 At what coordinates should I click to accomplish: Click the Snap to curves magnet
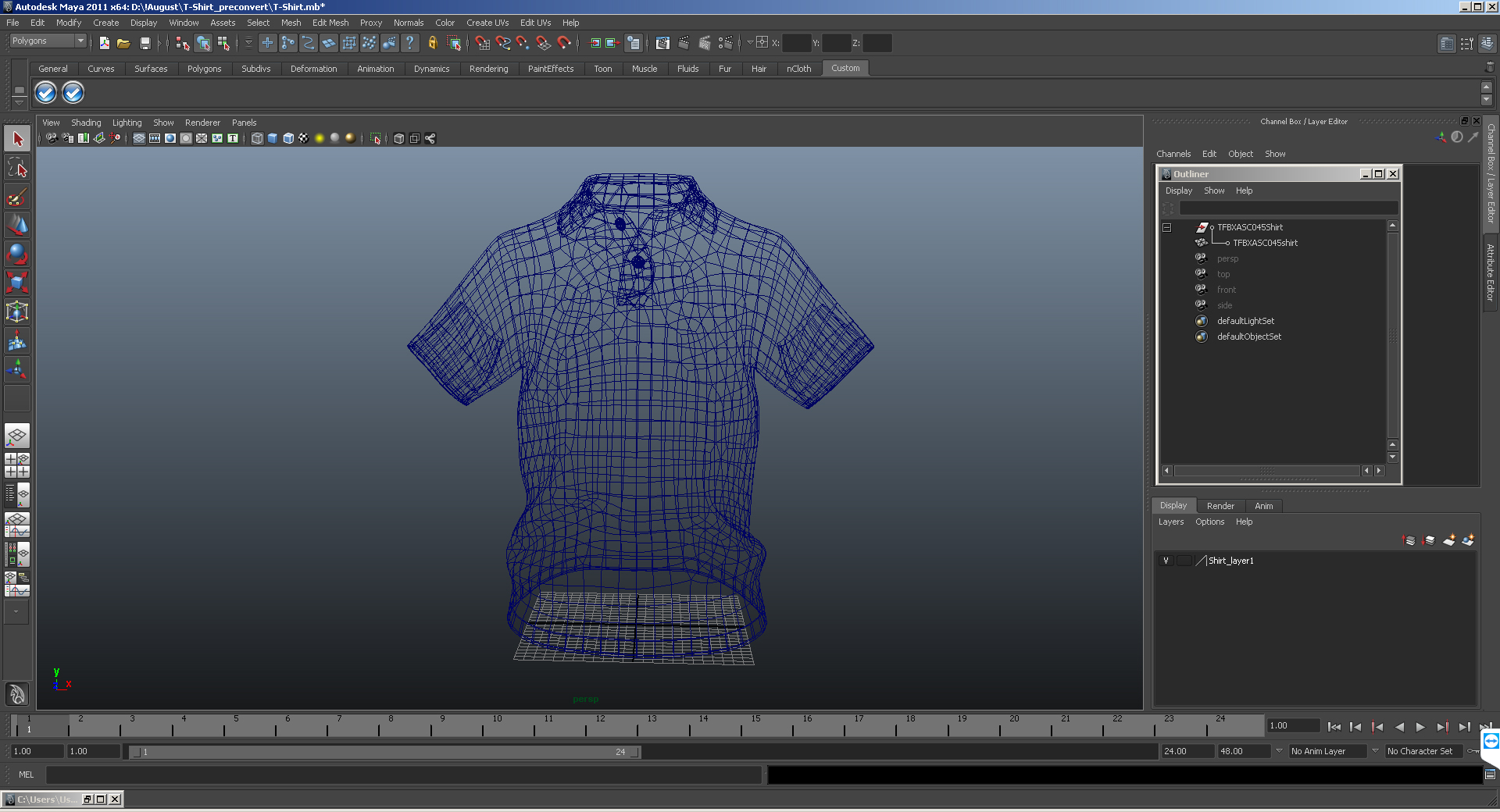pyautogui.click(x=503, y=43)
